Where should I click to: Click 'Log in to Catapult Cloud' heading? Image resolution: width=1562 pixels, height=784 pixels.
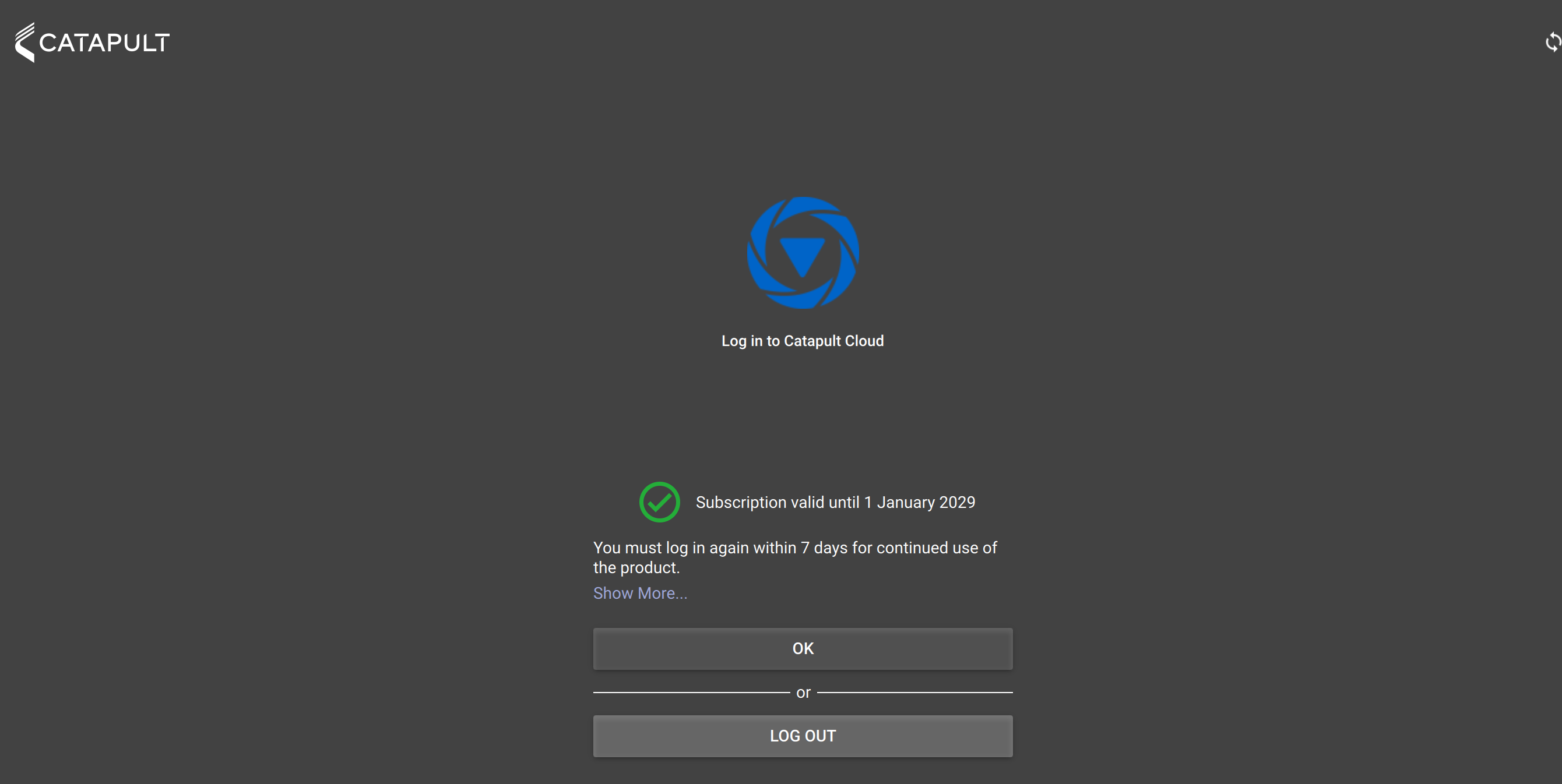[803, 341]
